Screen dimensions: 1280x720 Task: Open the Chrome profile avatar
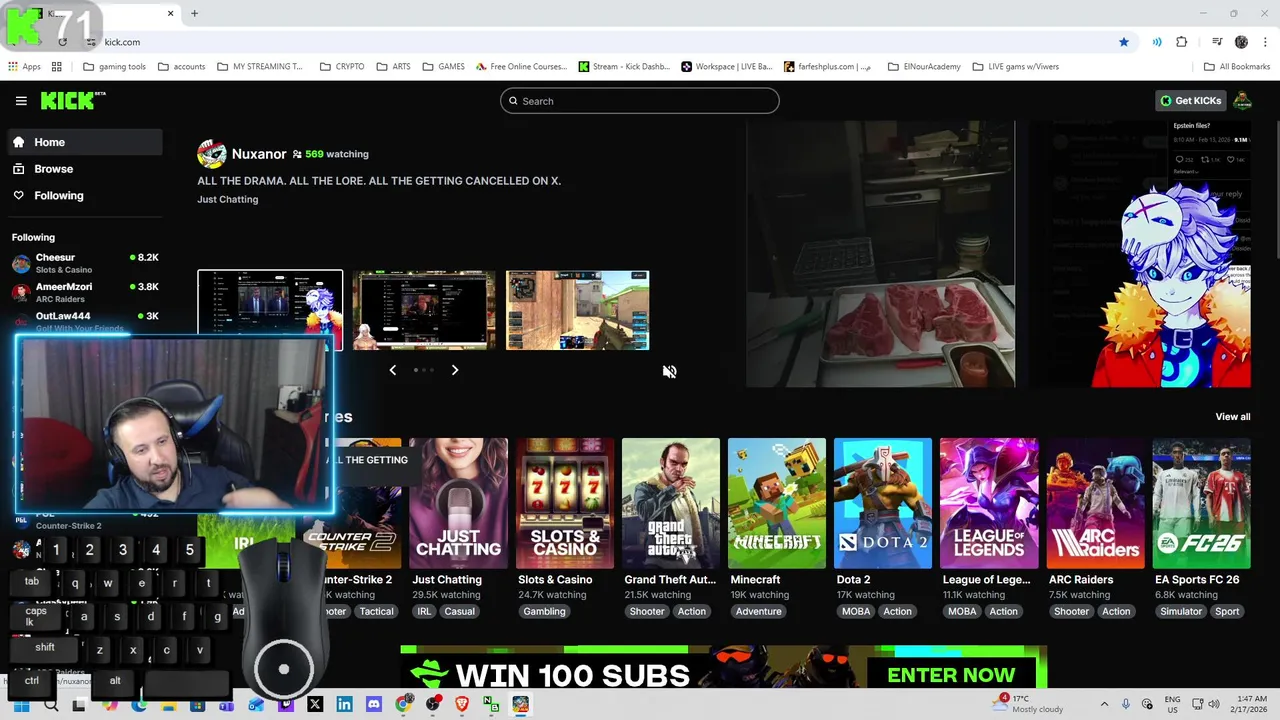(x=1241, y=42)
